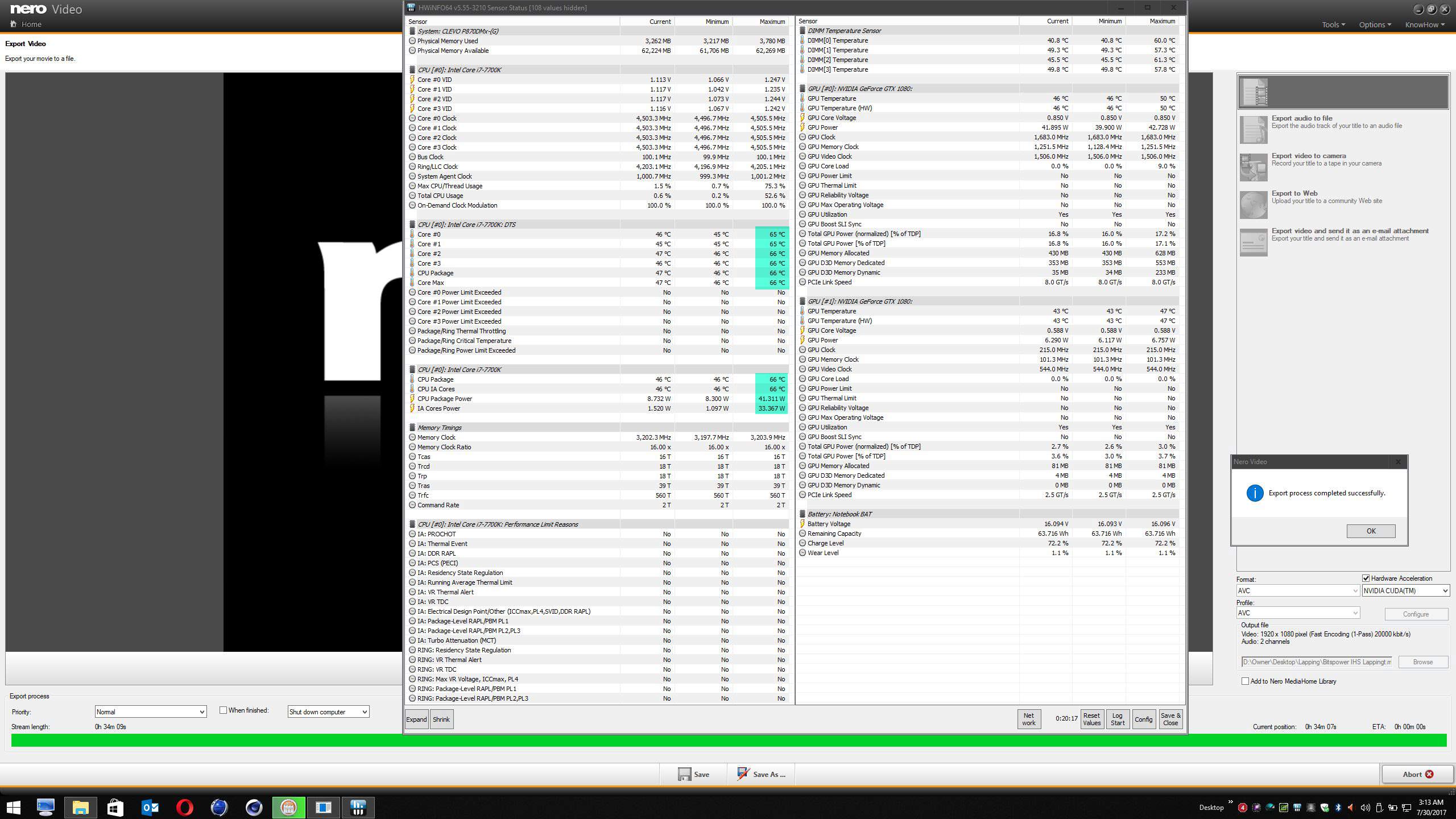Click the Export audio to file icon
Viewport: 1456px width, 819px height.
(x=1254, y=130)
